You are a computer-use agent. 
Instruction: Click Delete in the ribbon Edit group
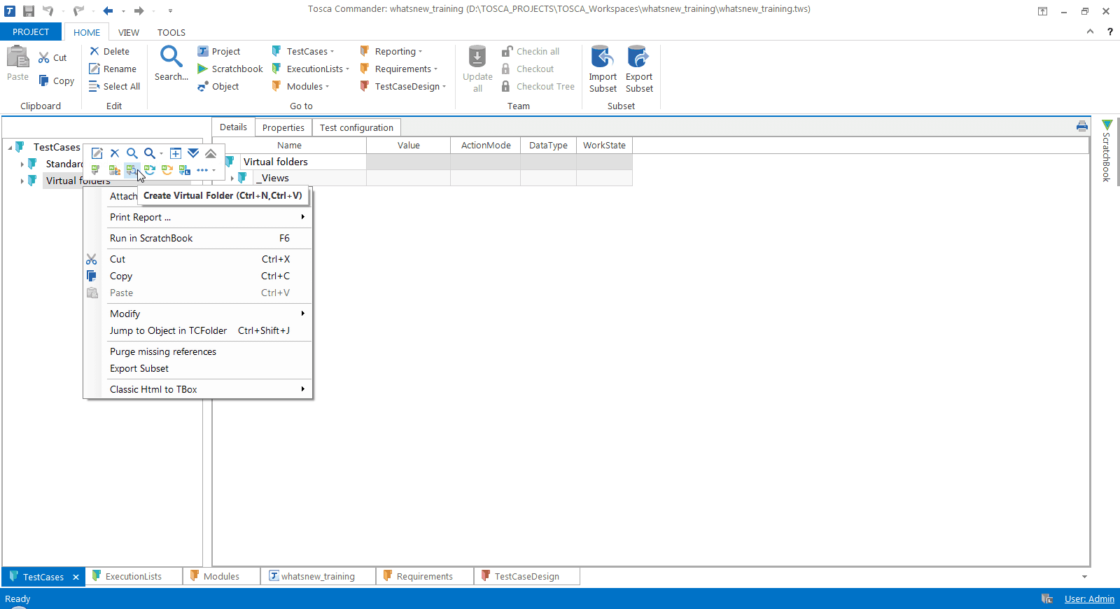(x=109, y=51)
